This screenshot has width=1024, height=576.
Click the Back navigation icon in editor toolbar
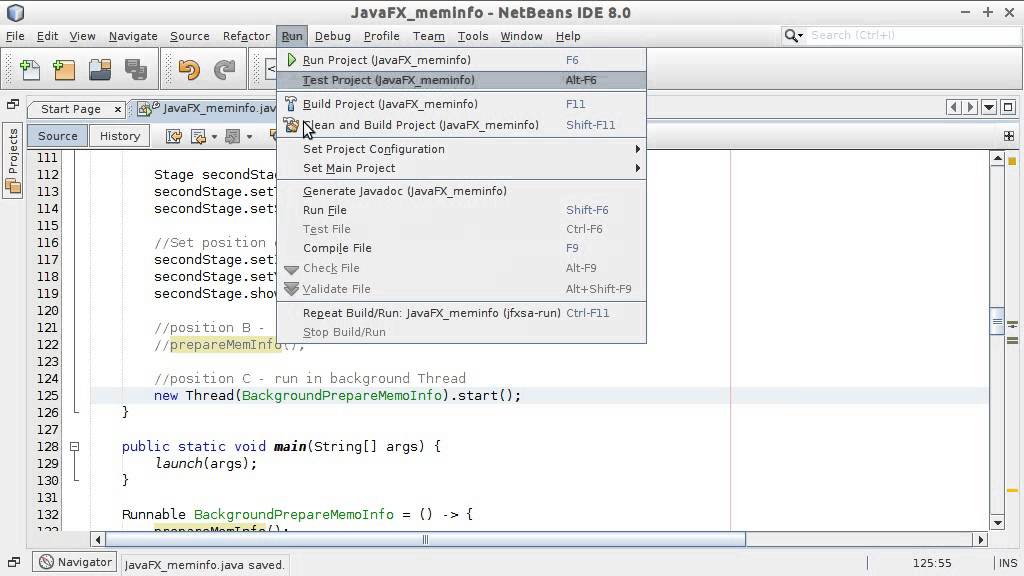[x=199, y=136]
